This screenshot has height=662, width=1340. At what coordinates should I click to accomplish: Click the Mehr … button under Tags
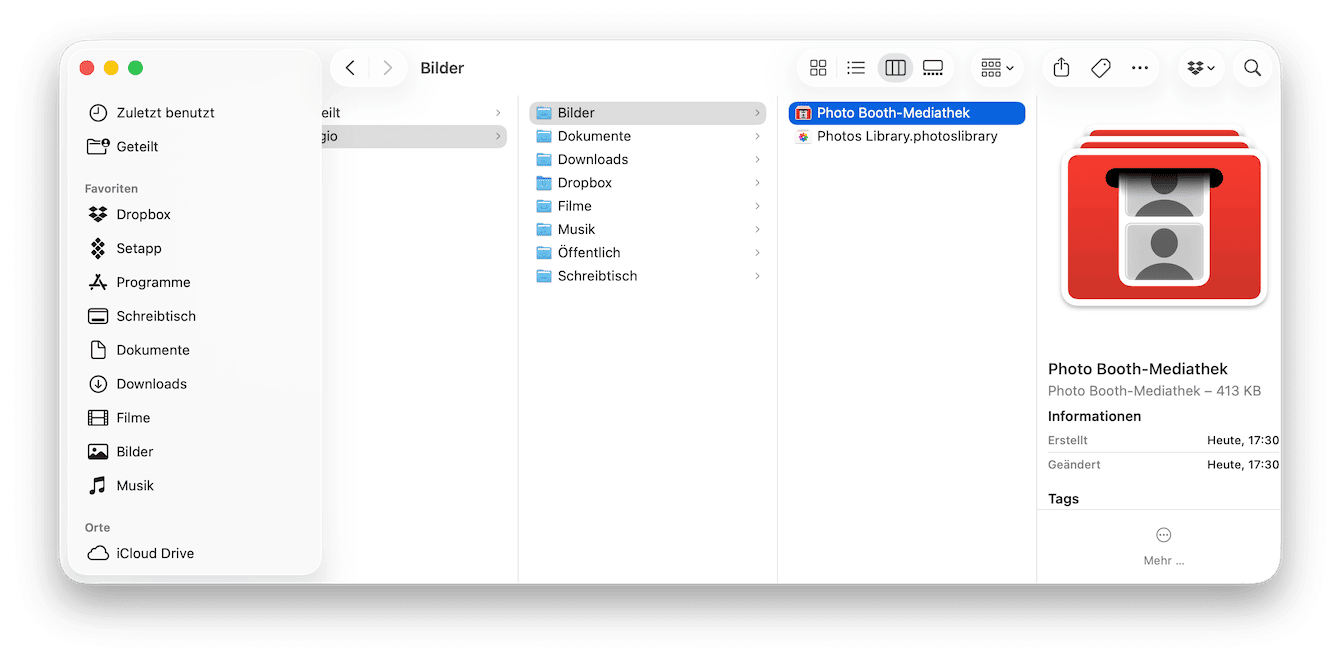pos(1163,545)
